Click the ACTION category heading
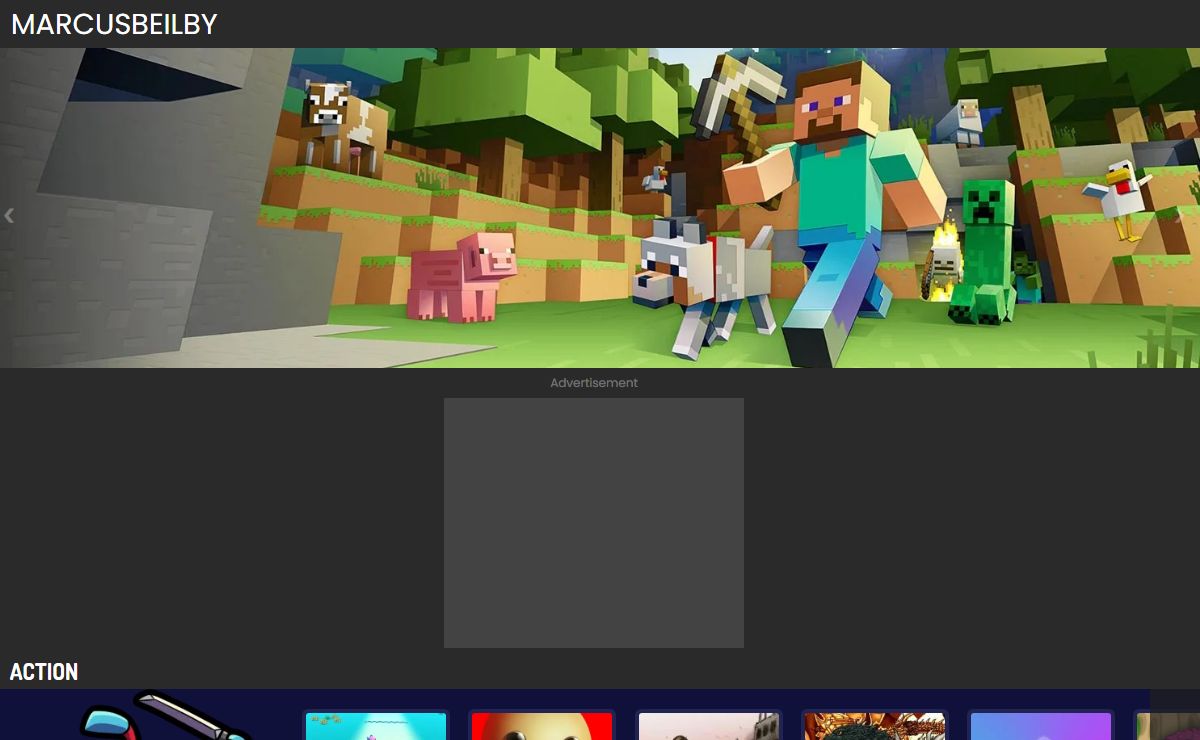The width and height of the screenshot is (1200, 740). (x=44, y=672)
